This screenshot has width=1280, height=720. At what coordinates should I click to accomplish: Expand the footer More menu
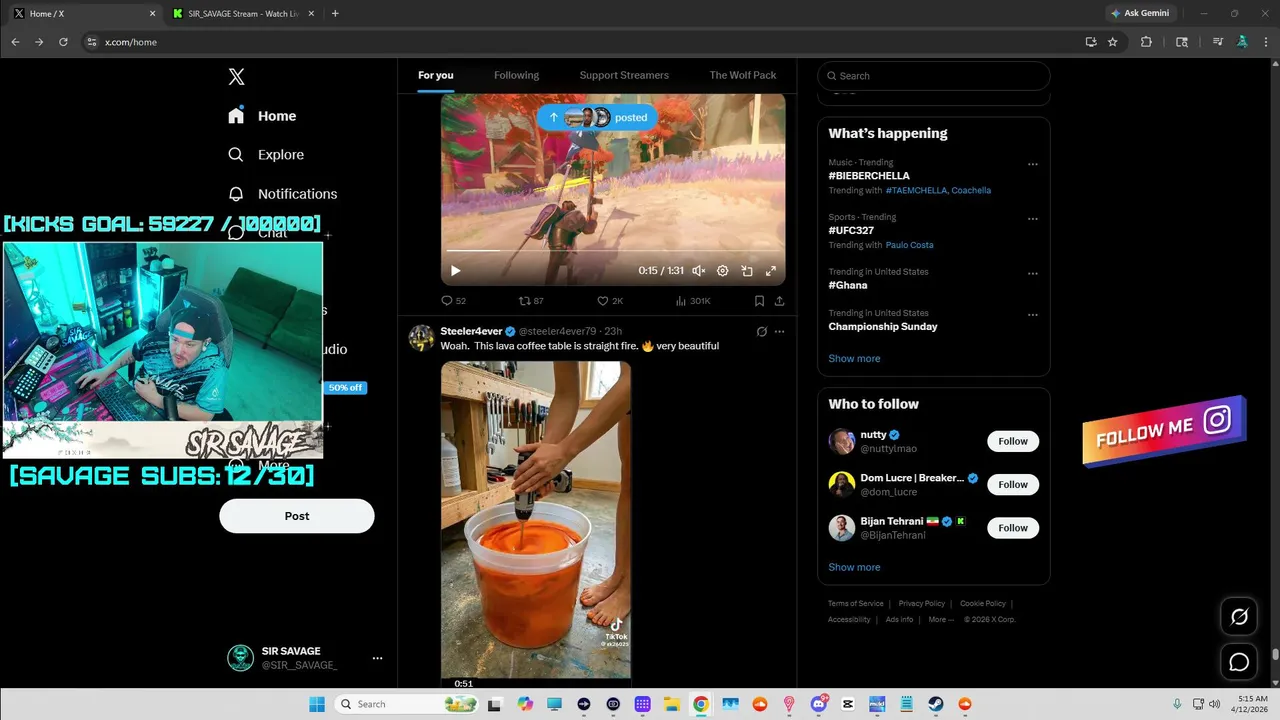point(941,620)
